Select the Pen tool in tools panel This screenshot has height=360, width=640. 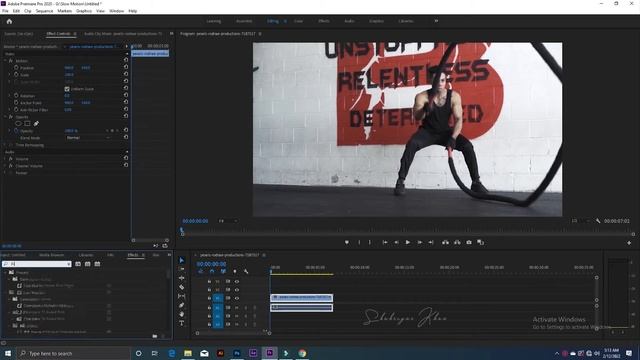click(x=182, y=305)
